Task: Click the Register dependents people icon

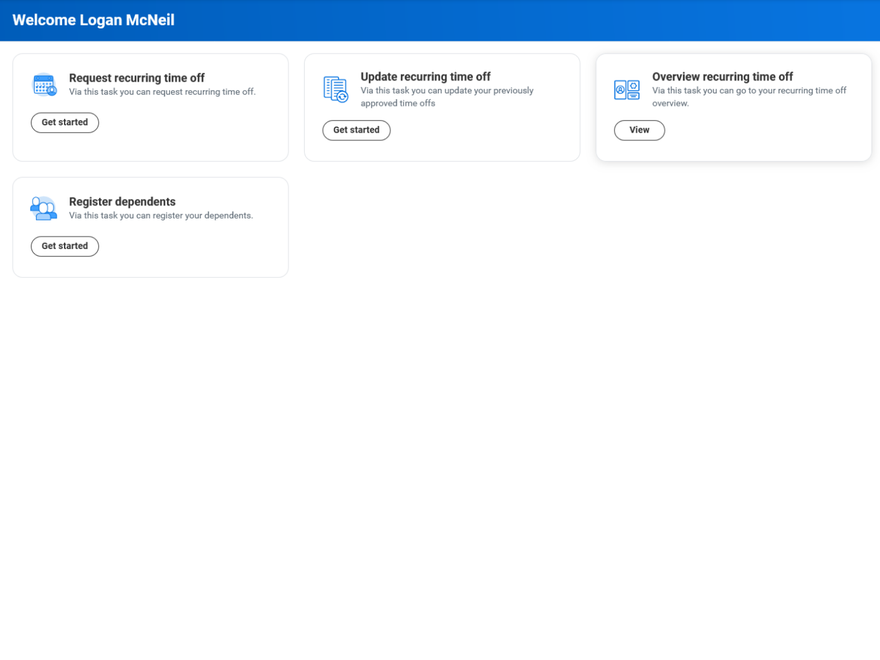Action: coord(43,208)
